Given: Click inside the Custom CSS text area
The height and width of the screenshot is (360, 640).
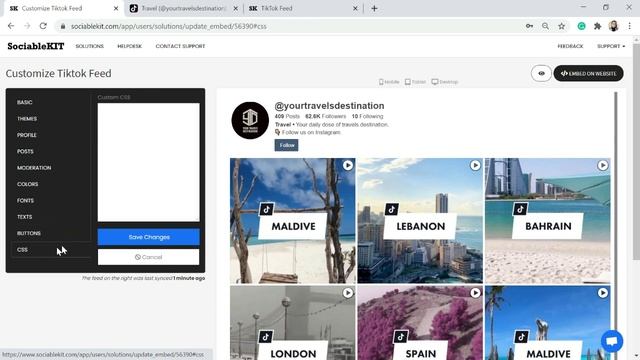Looking at the screenshot, I should [x=149, y=162].
